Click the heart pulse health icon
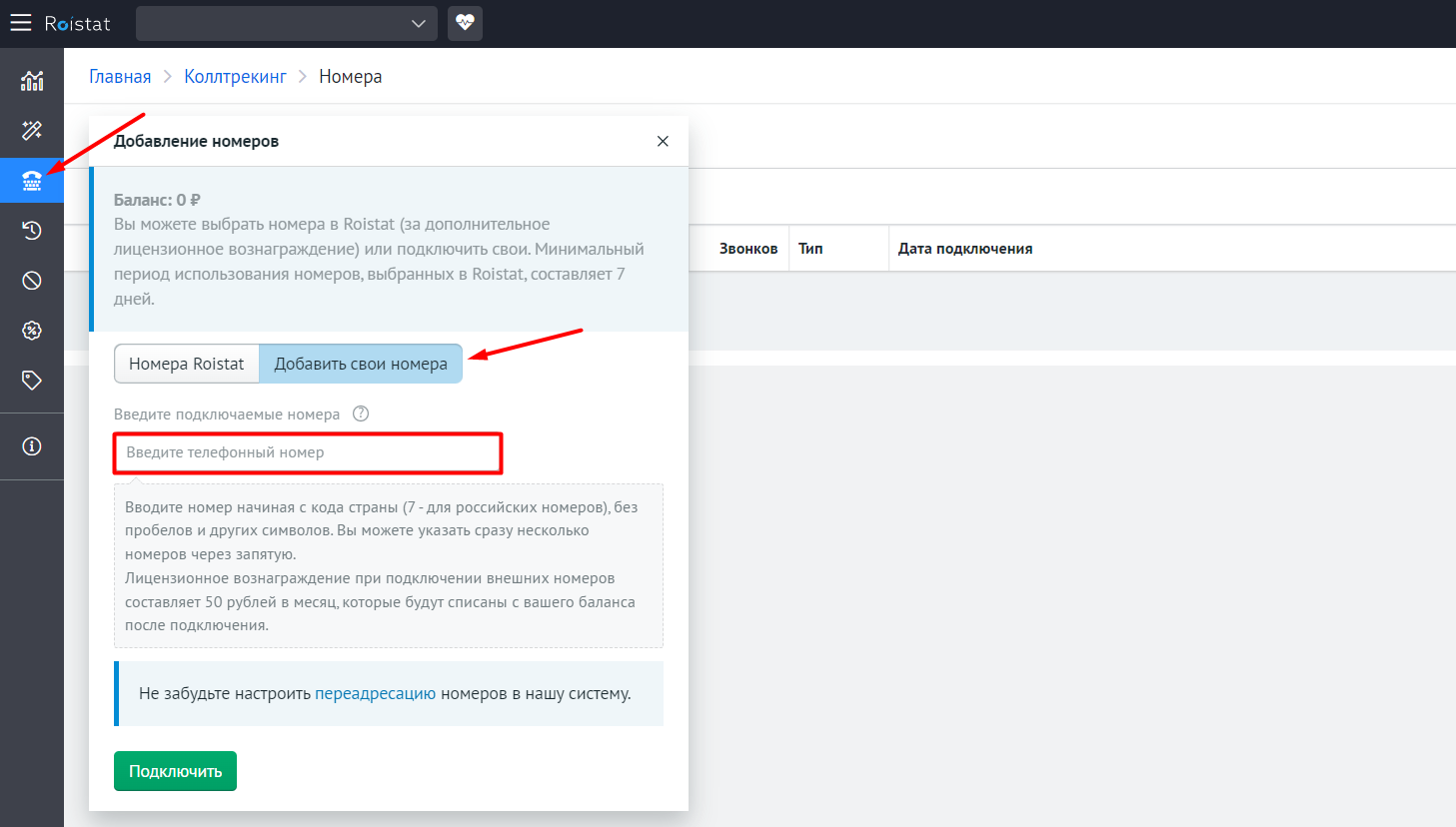1456x827 pixels. (465, 23)
